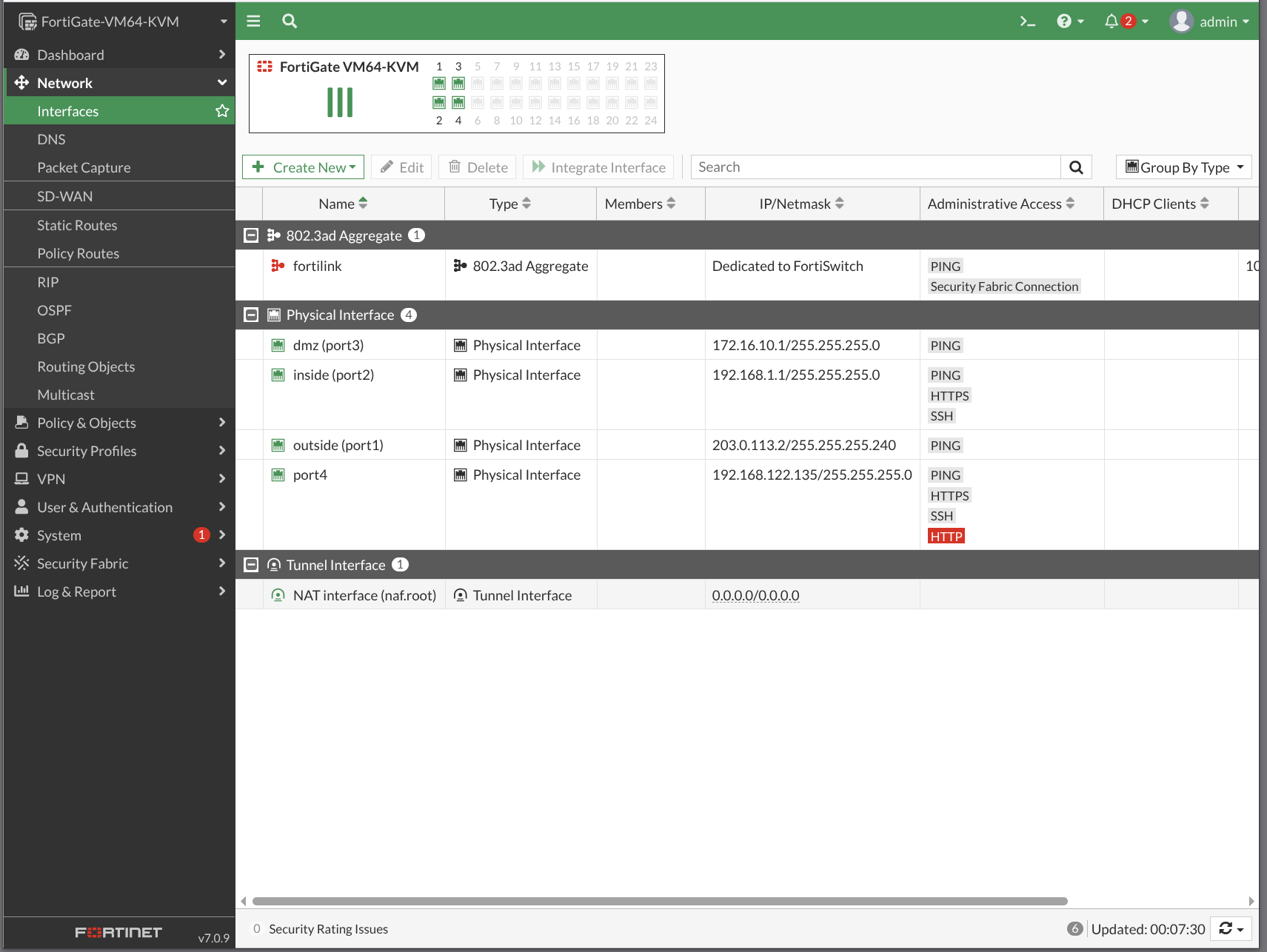This screenshot has height=952, width=1267.
Task: Select the fortilink interface row
Action: pos(747,275)
